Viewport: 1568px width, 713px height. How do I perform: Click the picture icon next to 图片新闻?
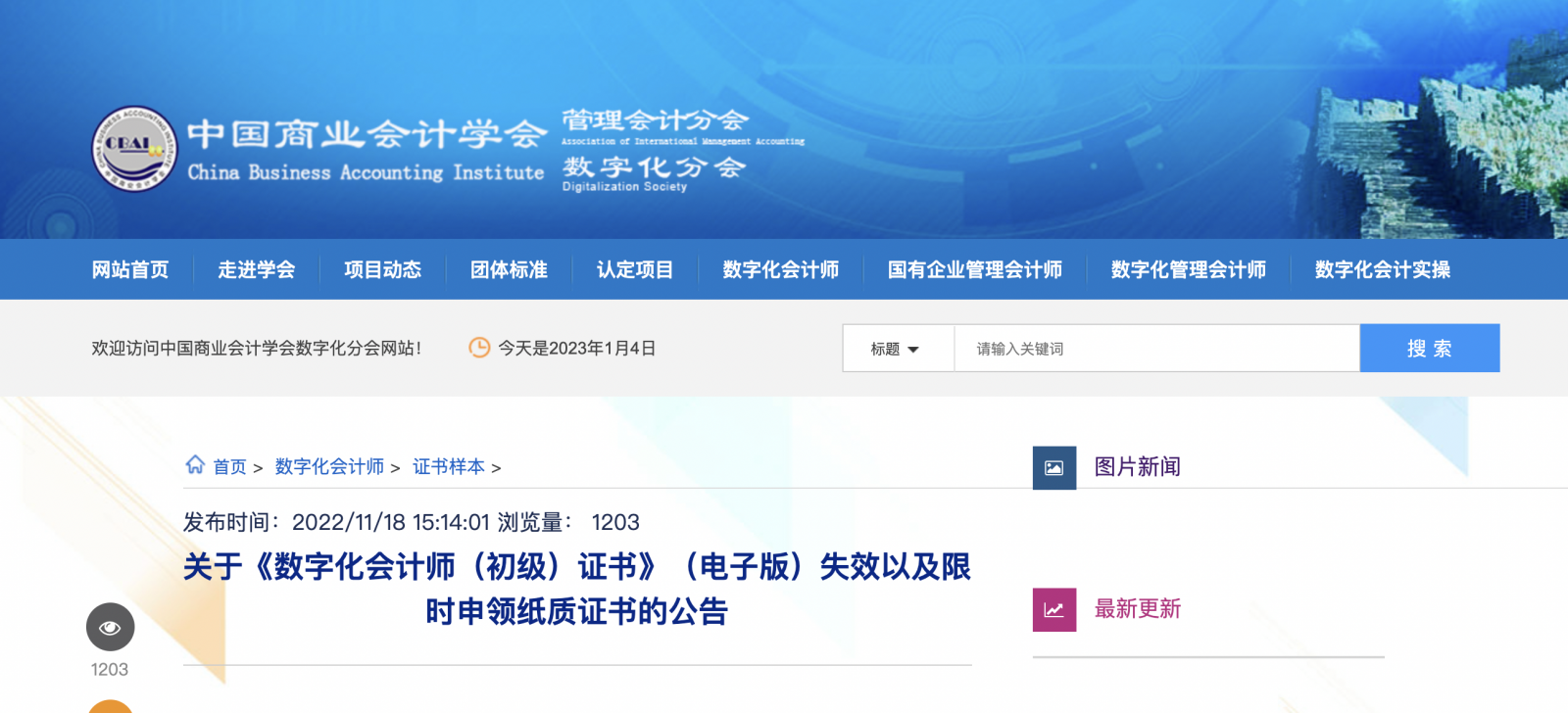point(1054,467)
